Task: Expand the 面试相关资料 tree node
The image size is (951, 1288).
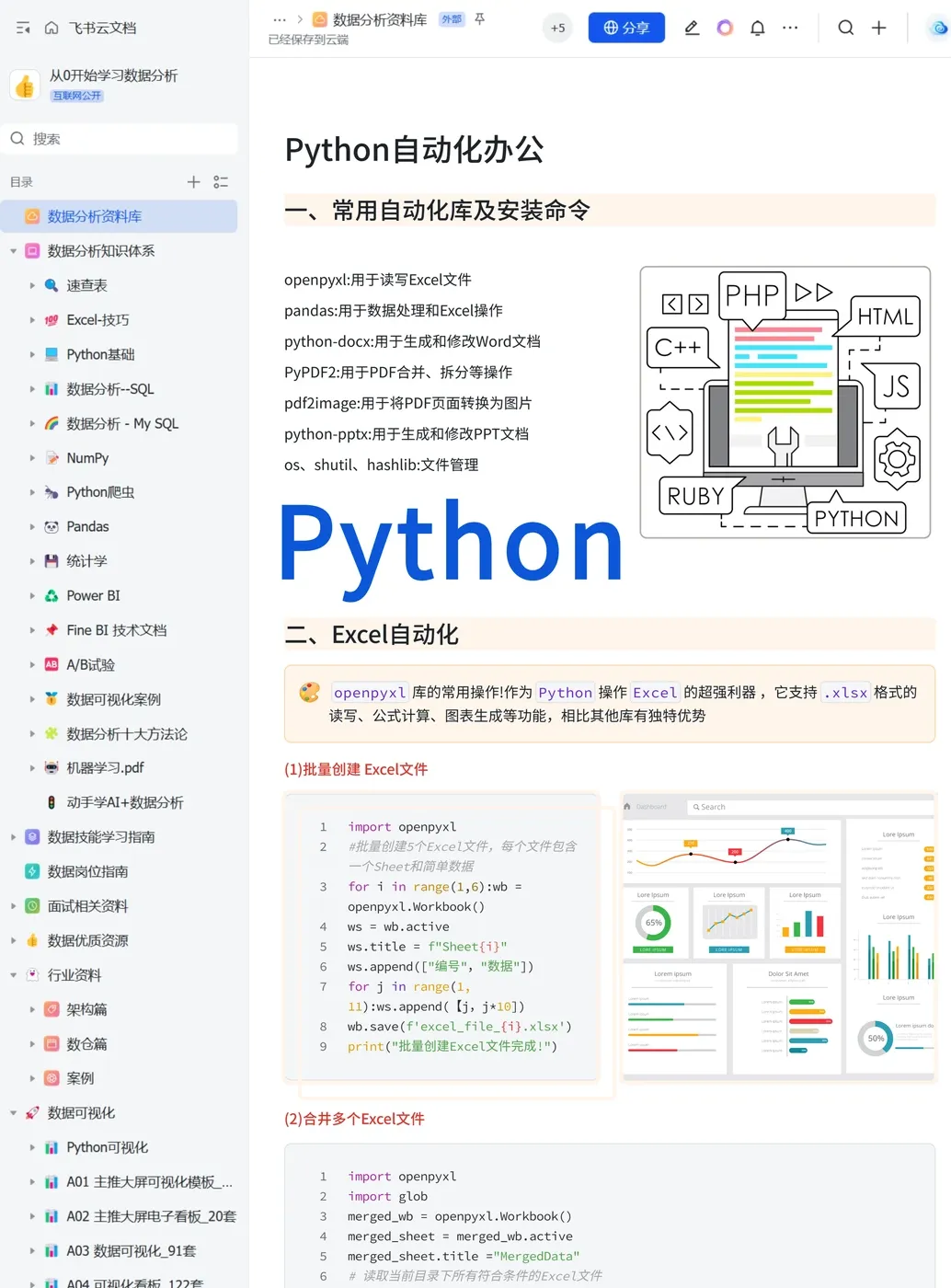Action: click(x=13, y=905)
